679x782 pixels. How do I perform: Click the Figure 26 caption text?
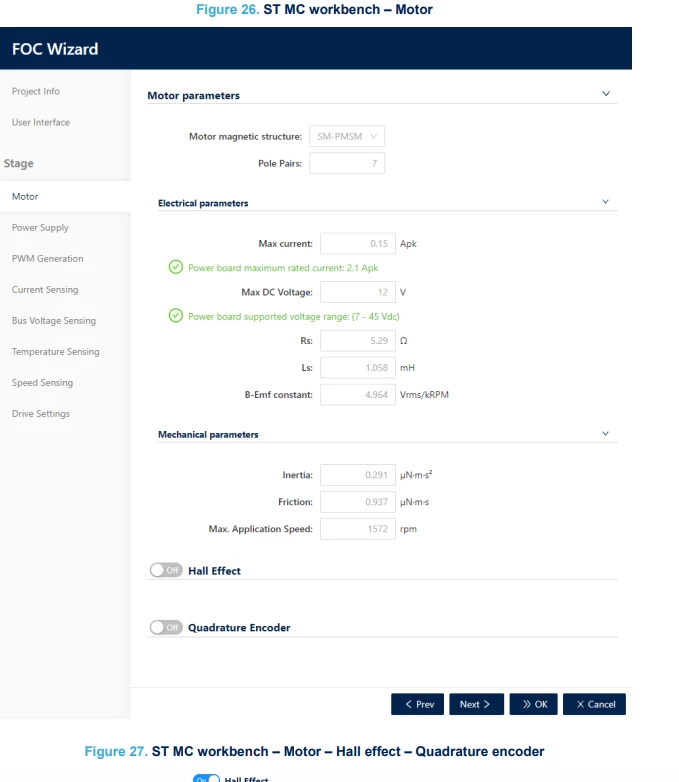(314, 9)
